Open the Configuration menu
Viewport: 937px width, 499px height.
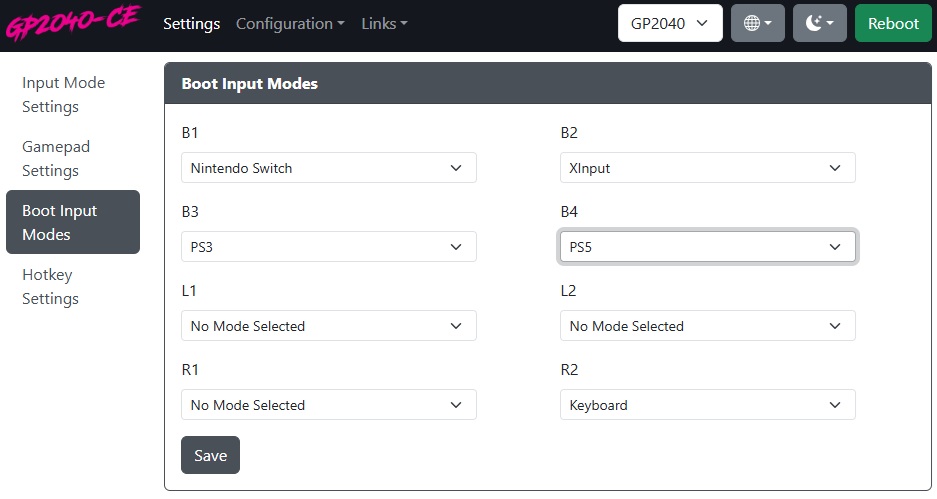point(290,23)
